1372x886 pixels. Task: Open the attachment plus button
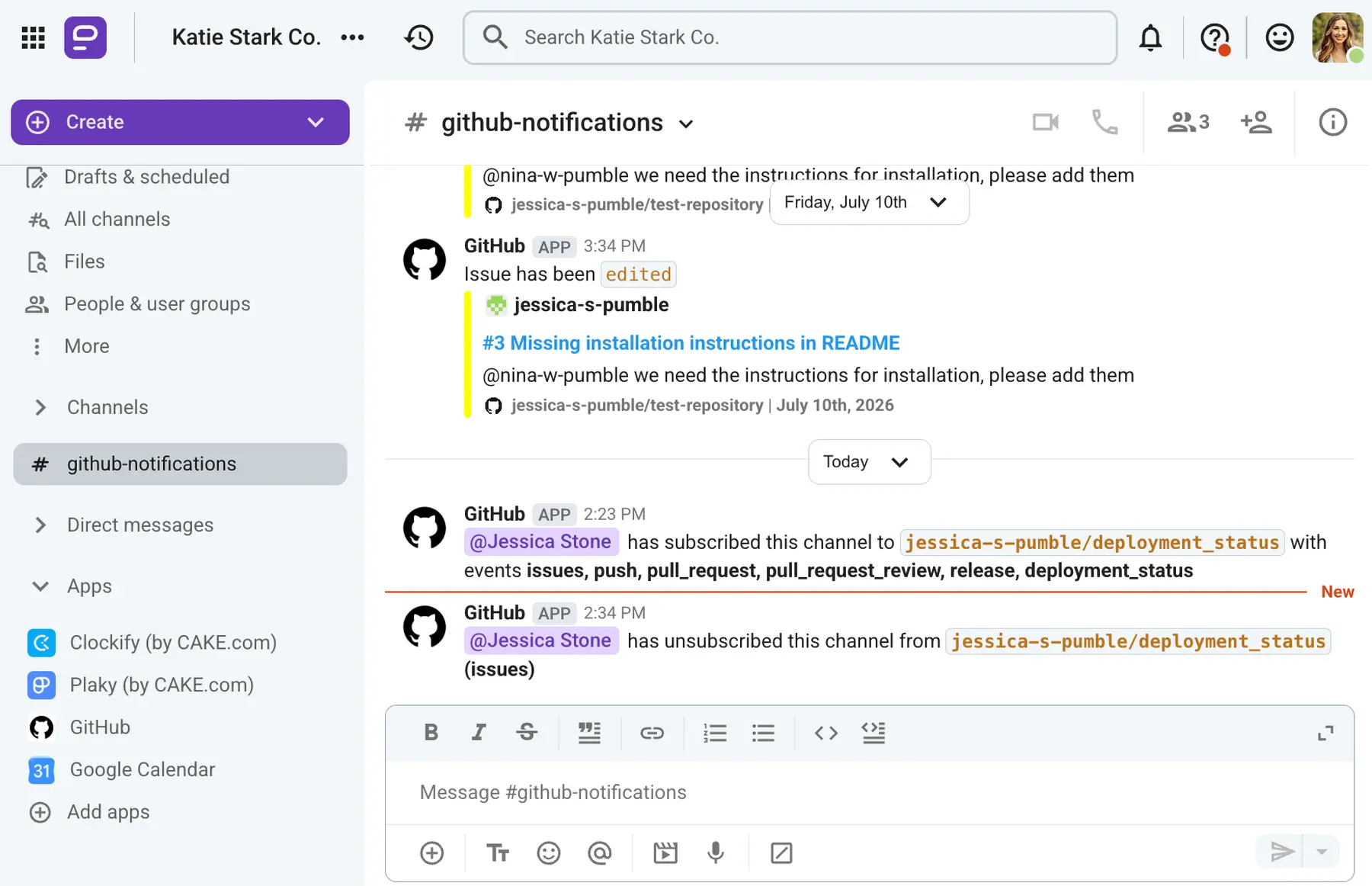432,852
